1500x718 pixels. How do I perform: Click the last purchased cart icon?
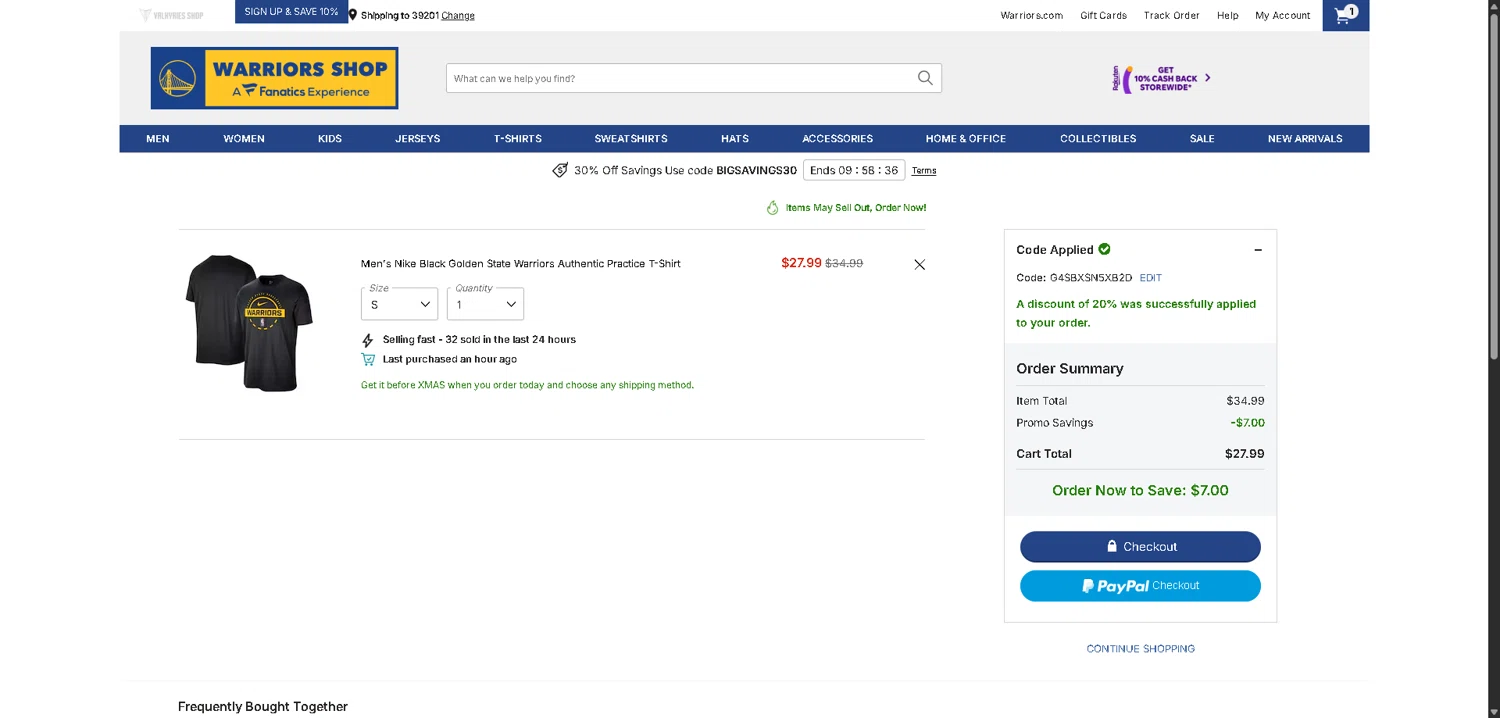[x=368, y=359]
